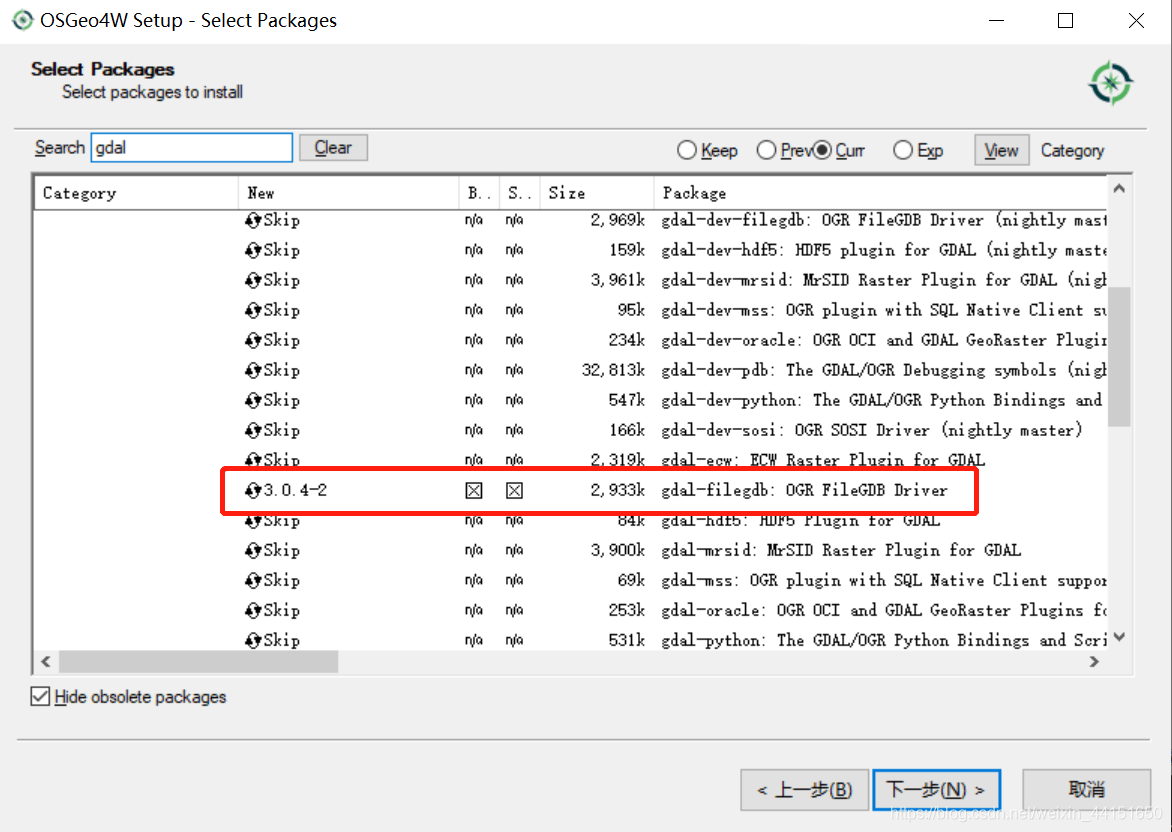The height and width of the screenshot is (832, 1172).
Task: Cycle the 3.0.4-2 version icon for gdal-filegdb
Action: (x=253, y=490)
